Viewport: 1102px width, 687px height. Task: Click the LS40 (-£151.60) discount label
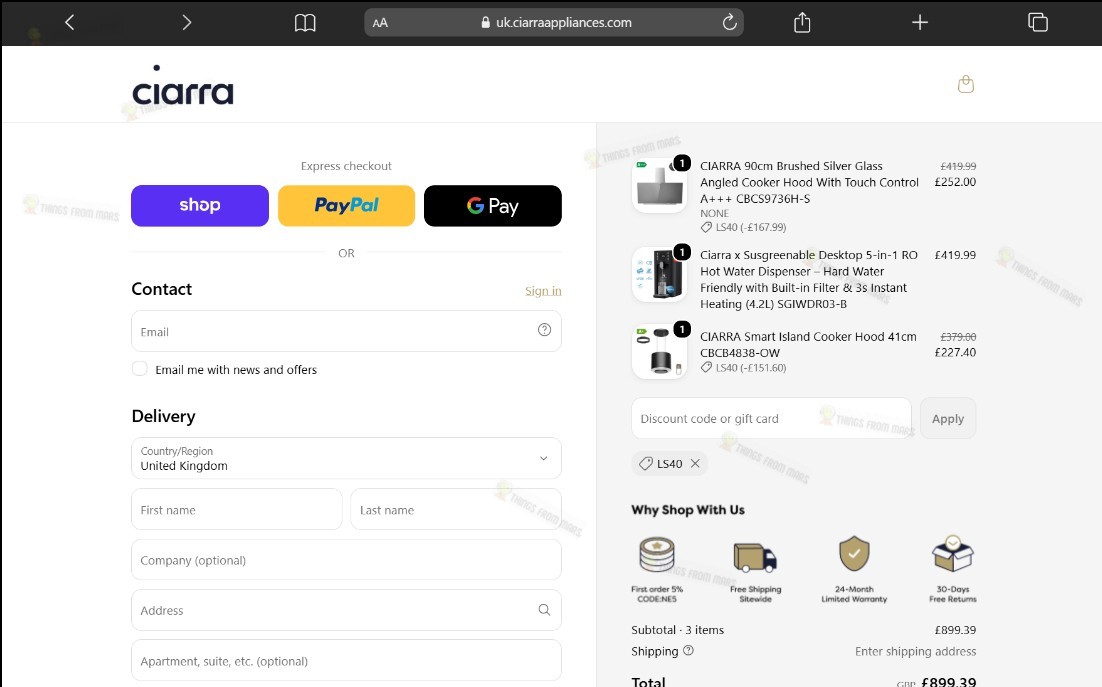pos(744,368)
